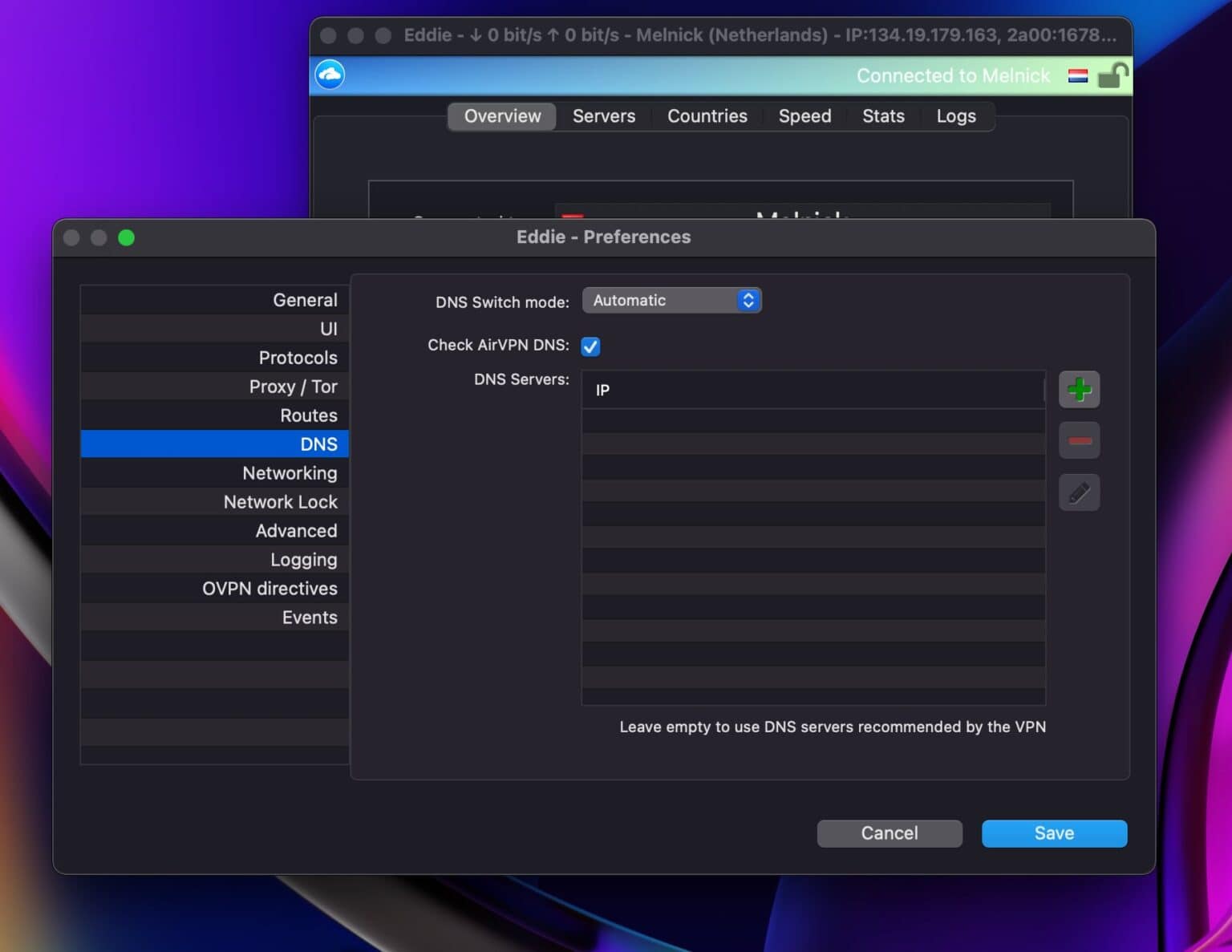This screenshot has height=952, width=1232.
Task: Open the DNS Switch mode dropdown
Action: pos(671,300)
